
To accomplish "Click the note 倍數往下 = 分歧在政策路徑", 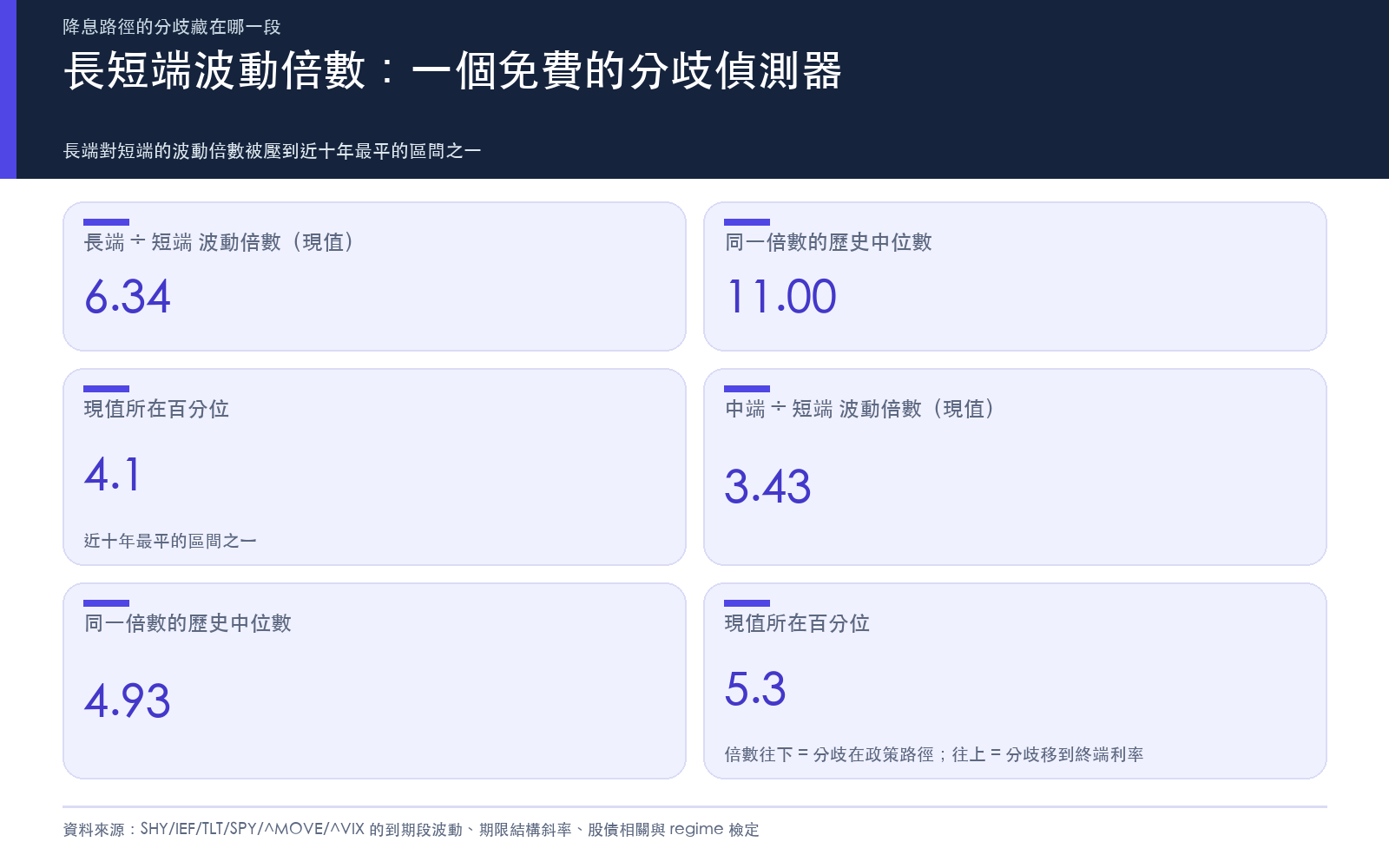I will pyautogui.click(x=829, y=754).
